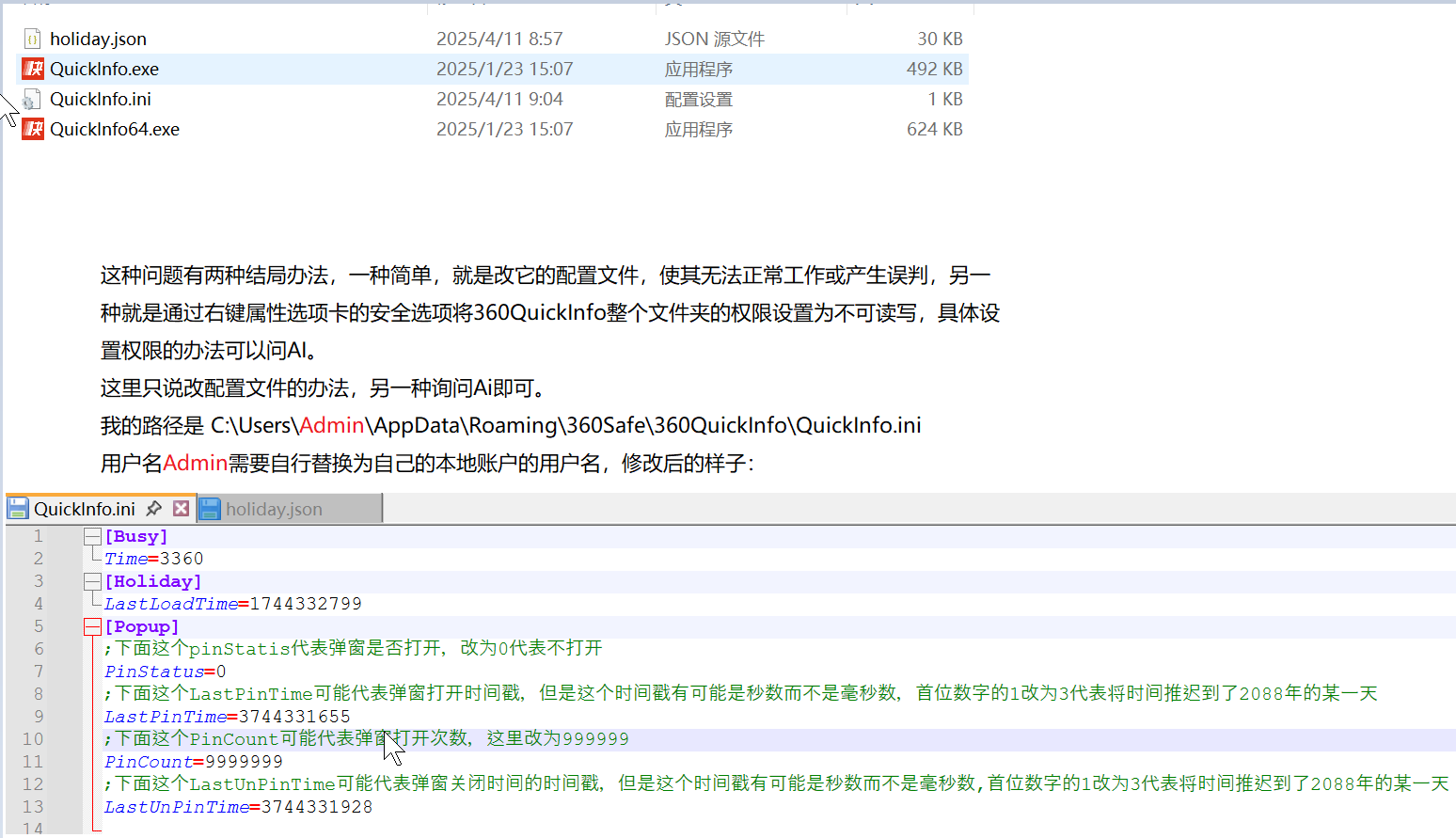Close the QuickInfo.ini editor tab
This screenshot has width=1456, height=838.
click(x=182, y=509)
